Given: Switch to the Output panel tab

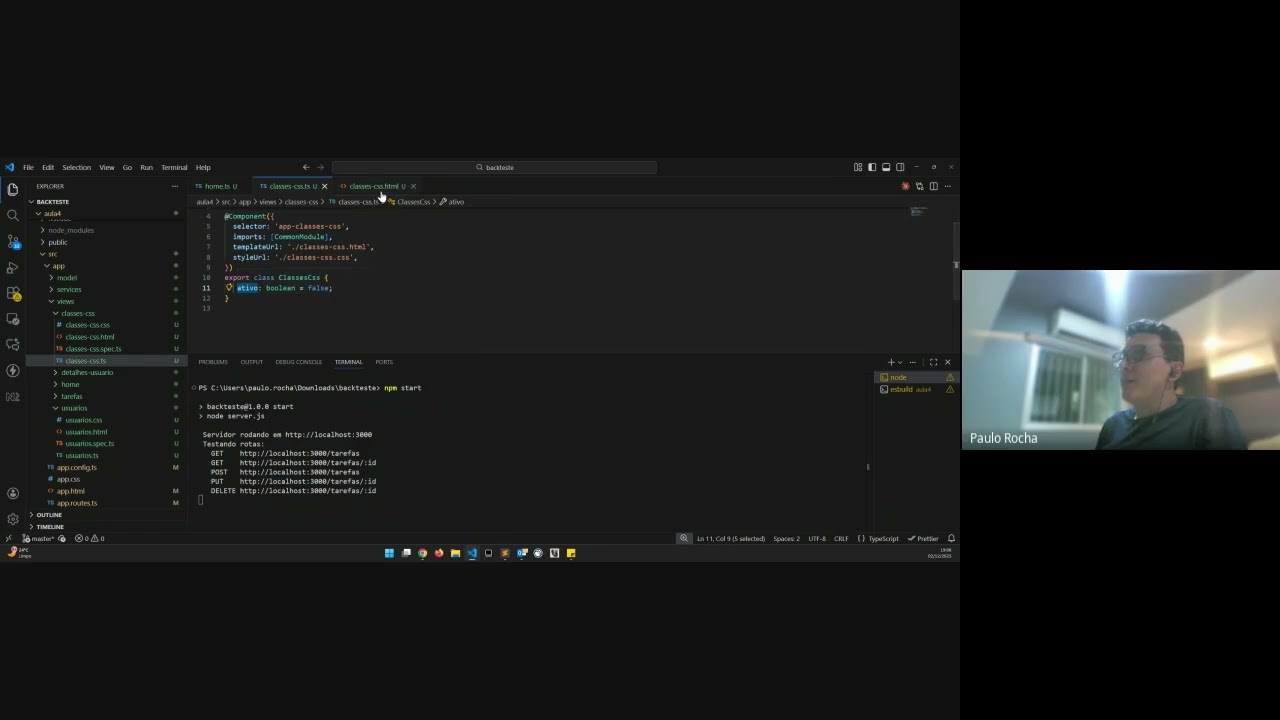Looking at the screenshot, I should (x=251, y=362).
